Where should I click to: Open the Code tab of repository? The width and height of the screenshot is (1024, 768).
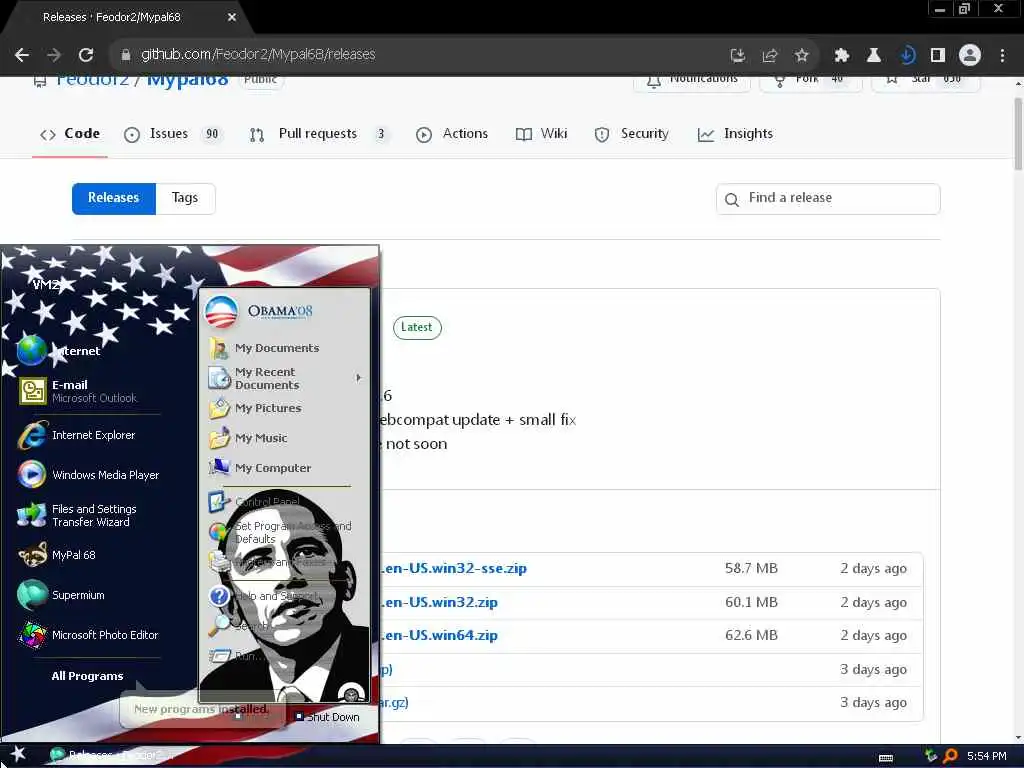click(70, 134)
